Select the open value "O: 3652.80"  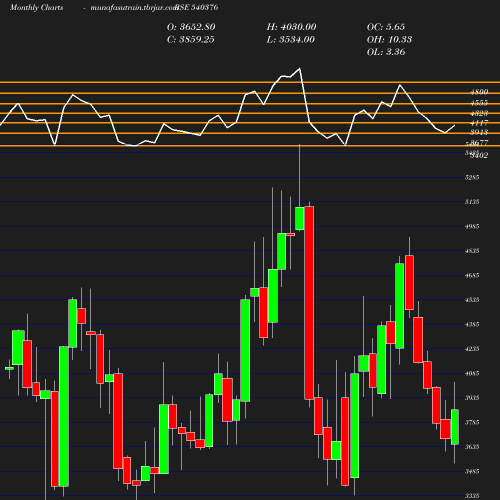tap(191, 27)
